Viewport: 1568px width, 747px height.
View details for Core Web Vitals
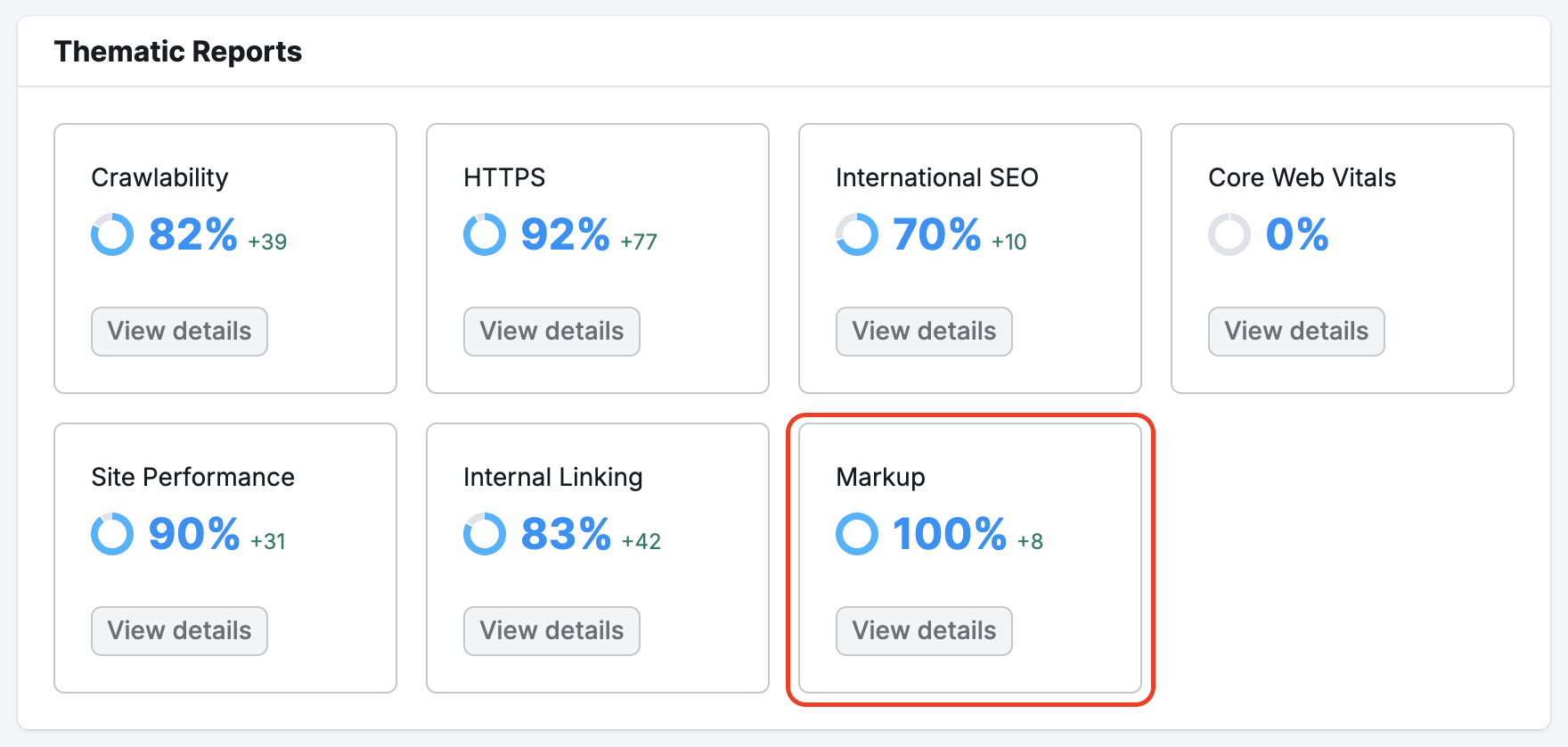[1296, 332]
